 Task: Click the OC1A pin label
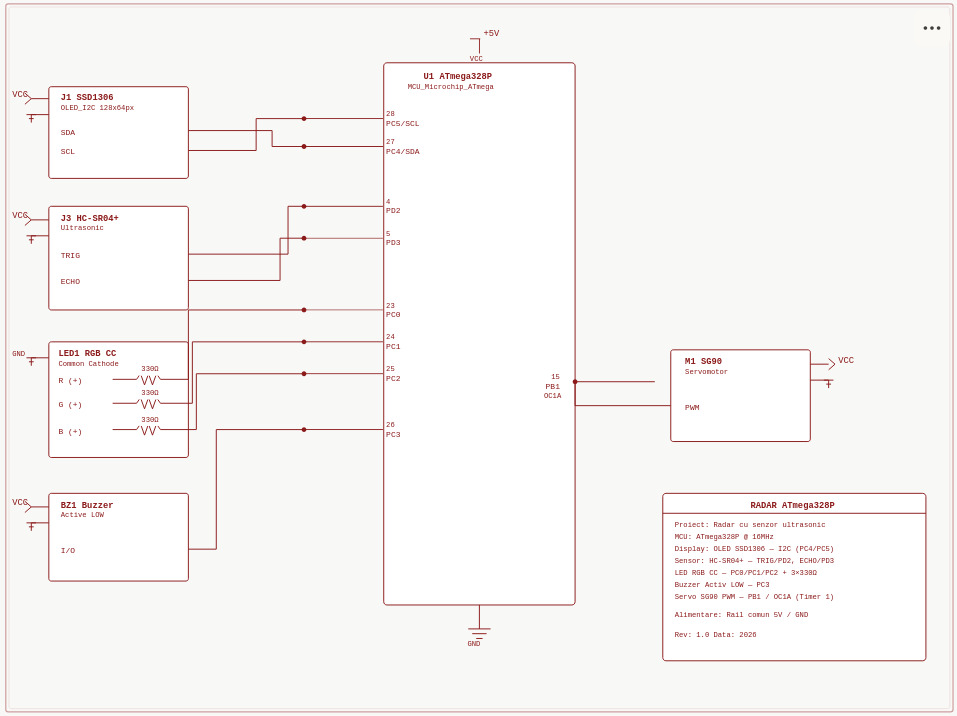click(x=552, y=396)
